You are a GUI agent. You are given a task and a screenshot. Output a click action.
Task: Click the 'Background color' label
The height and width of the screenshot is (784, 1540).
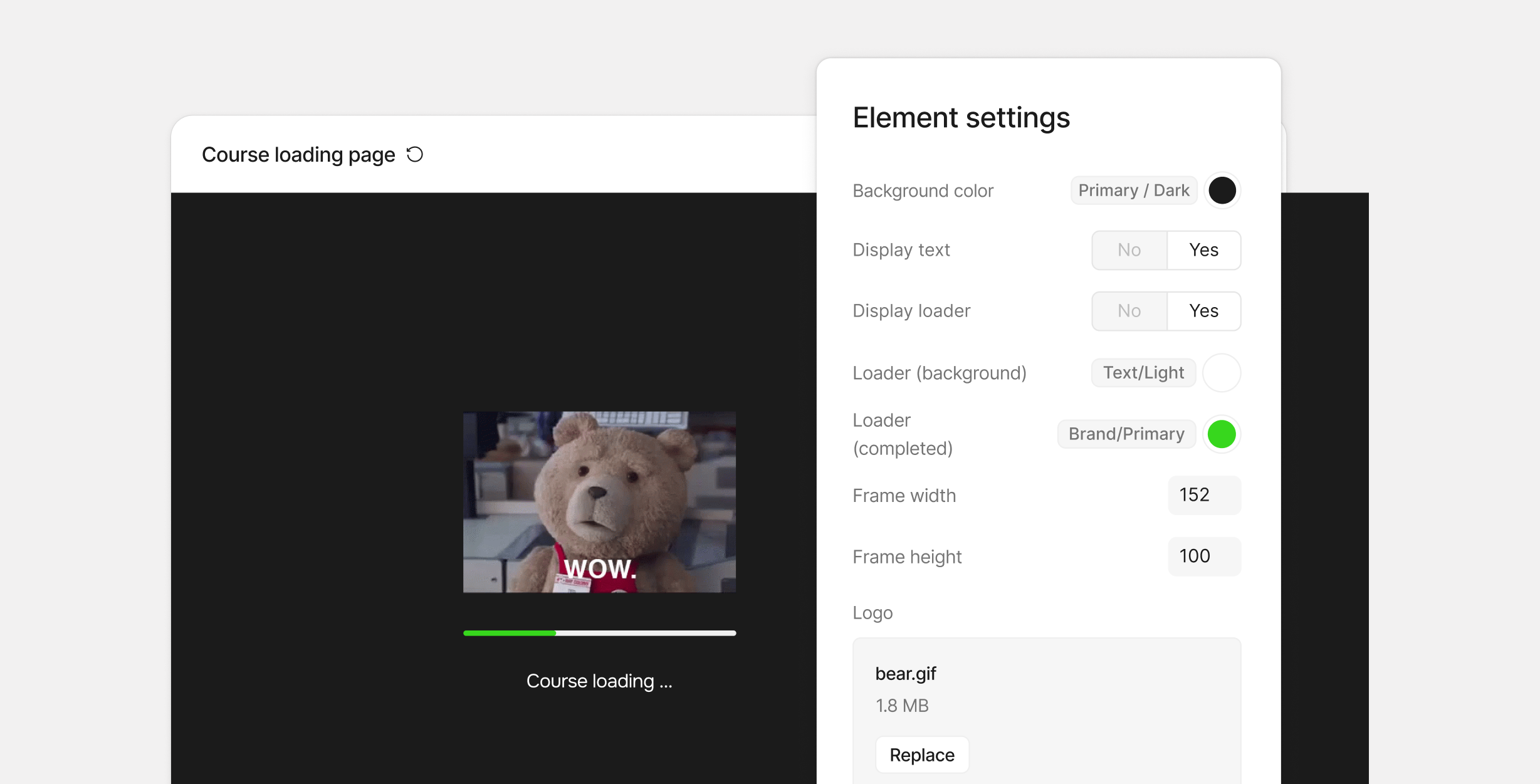pos(923,191)
